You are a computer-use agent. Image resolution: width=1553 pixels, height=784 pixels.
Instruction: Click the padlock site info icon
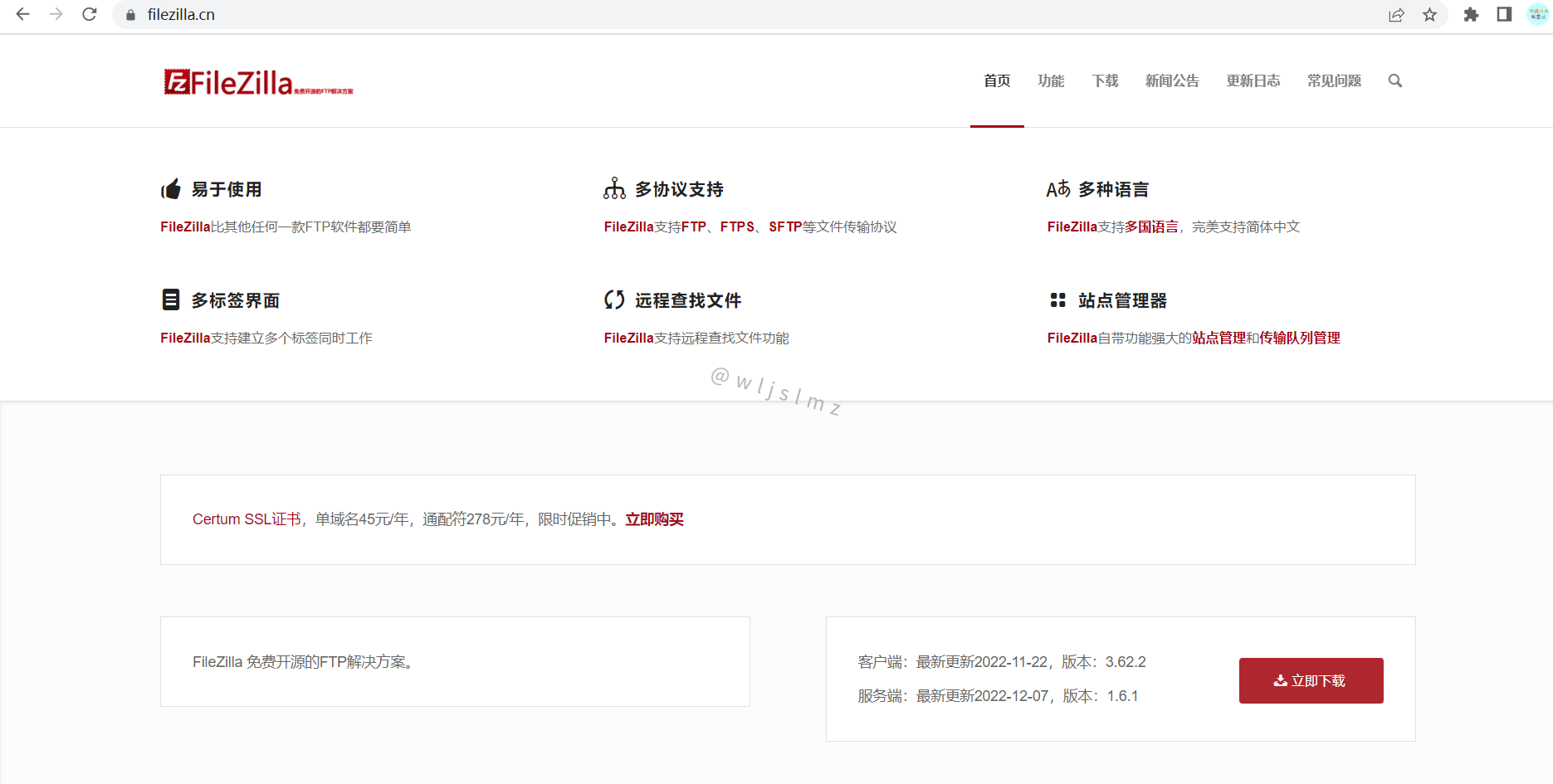point(130,15)
